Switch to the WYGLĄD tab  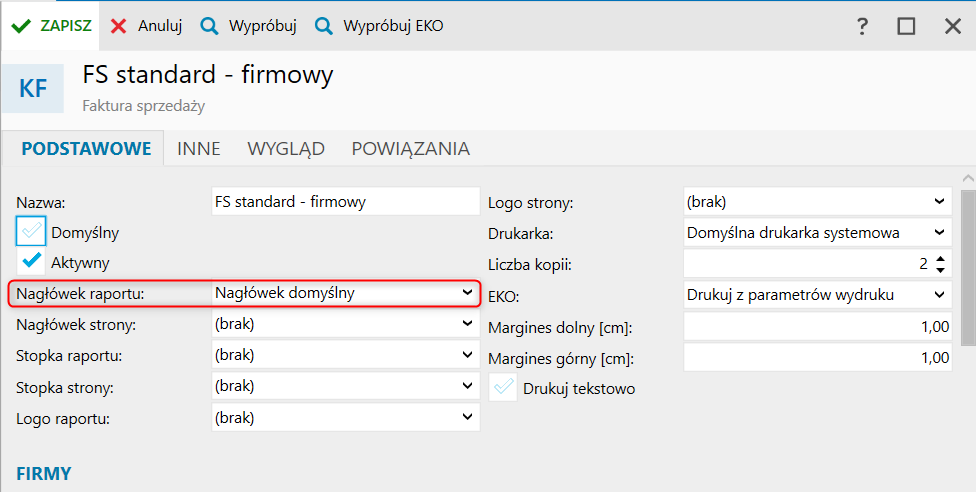(286, 149)
